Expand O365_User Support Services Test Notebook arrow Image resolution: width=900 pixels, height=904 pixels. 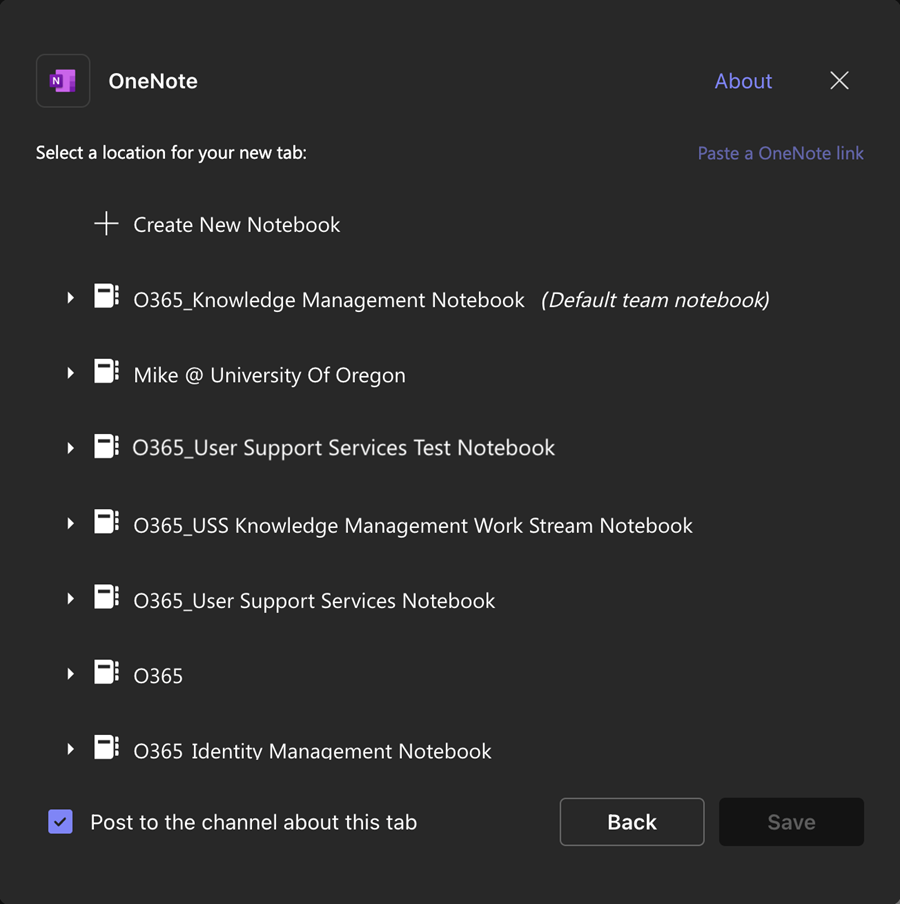[x=70, y=448]
